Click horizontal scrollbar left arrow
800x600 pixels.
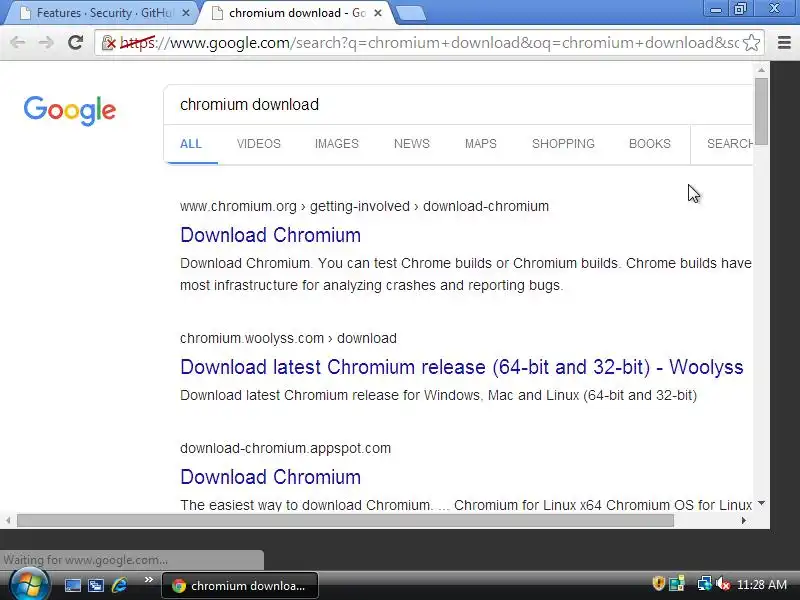coord(8,520)
